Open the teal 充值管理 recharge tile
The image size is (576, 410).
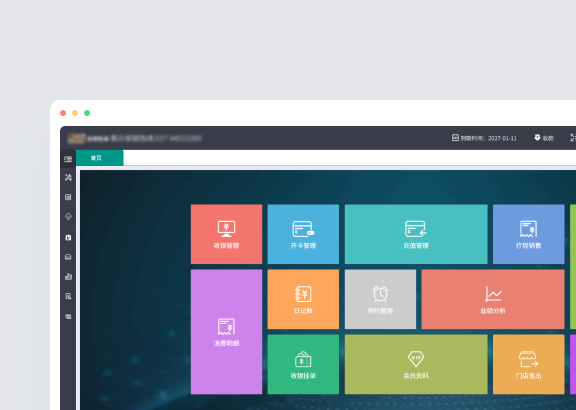click(x=416, y=234)
